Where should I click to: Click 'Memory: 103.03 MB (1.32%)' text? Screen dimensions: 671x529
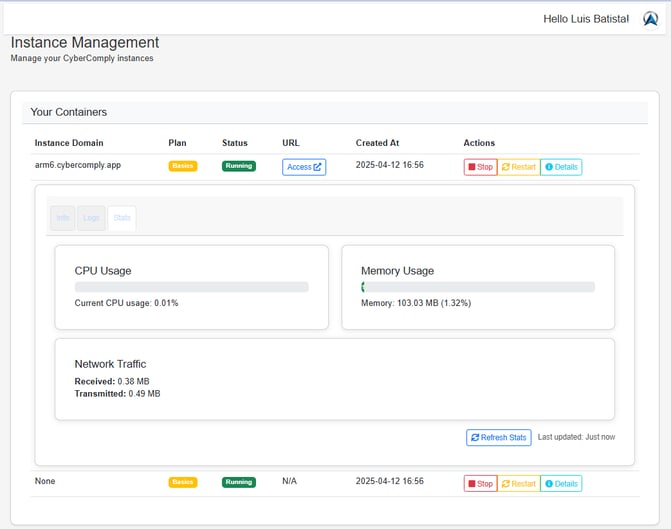click(416, 303)
